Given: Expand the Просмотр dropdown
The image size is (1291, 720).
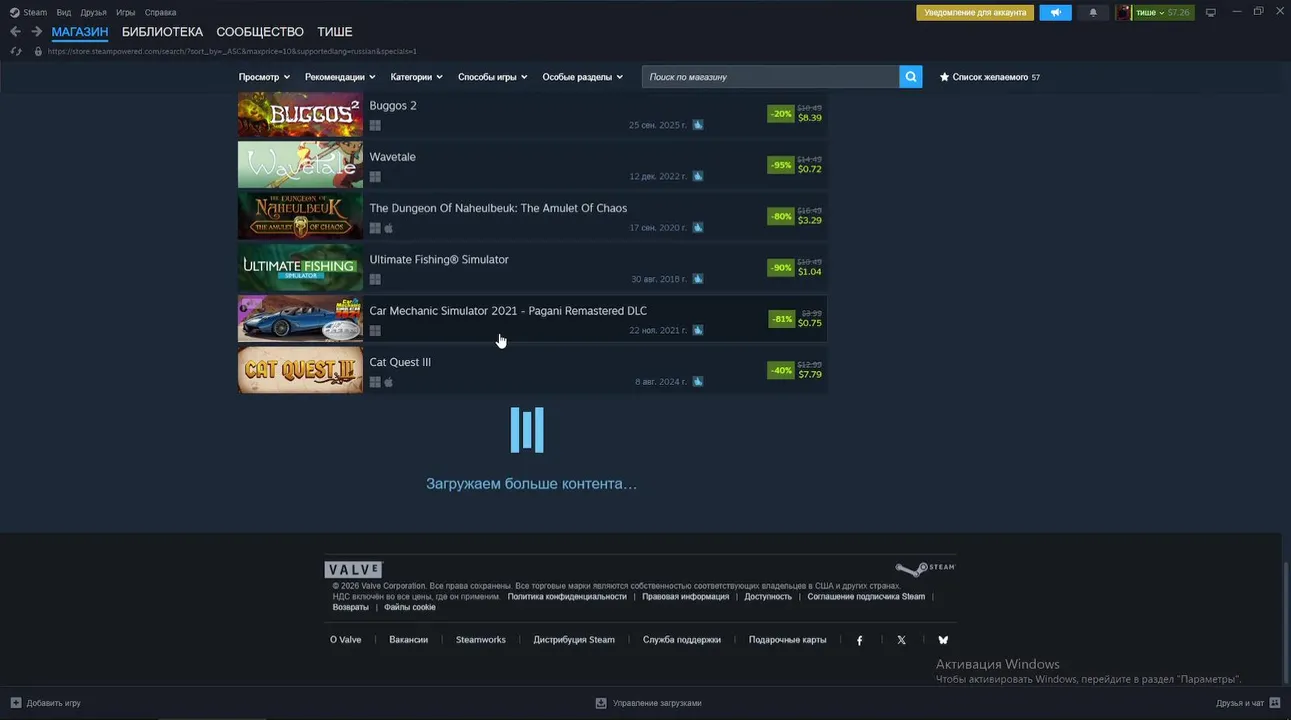Looking at the screenshot, I should coord(264,77).
